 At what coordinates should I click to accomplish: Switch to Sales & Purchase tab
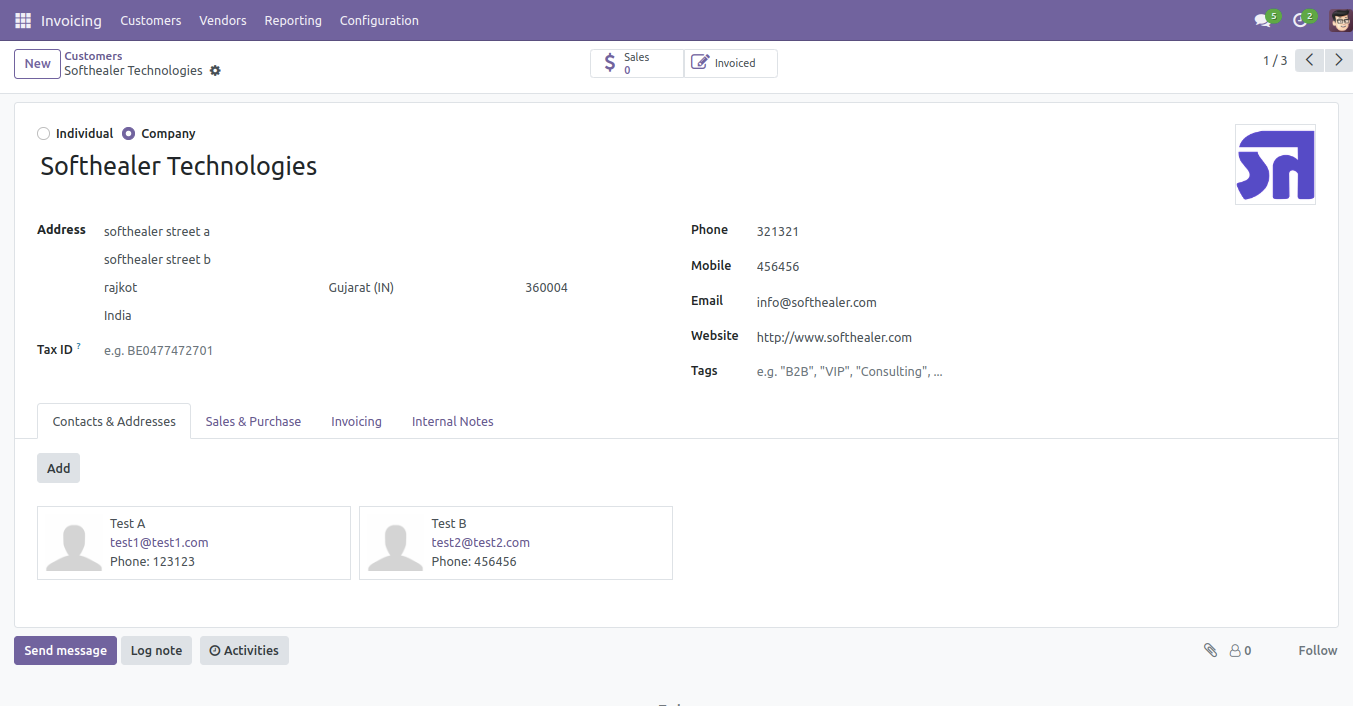point(253,421)
